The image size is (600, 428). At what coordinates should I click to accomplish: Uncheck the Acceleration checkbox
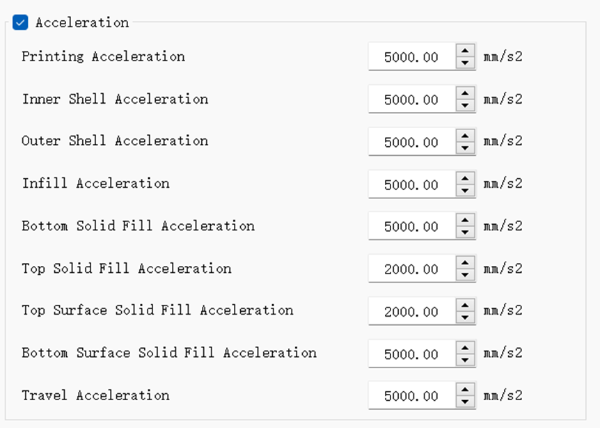21,22
